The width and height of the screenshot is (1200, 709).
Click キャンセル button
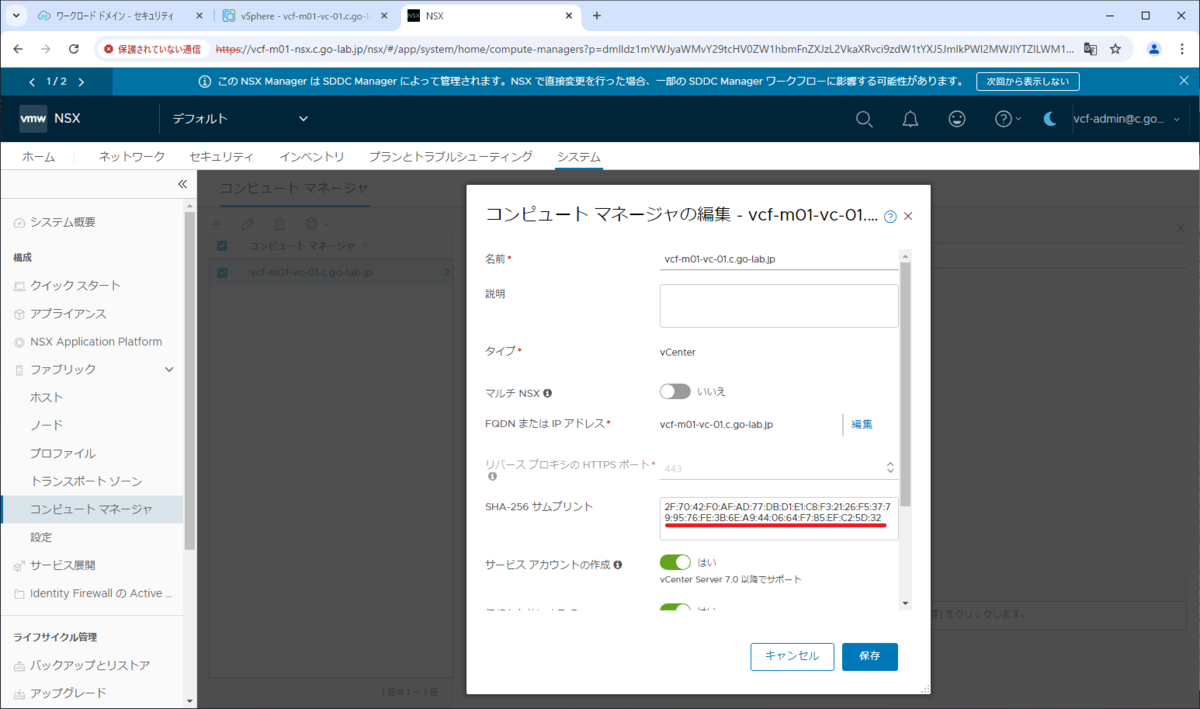tap(792, 656)
